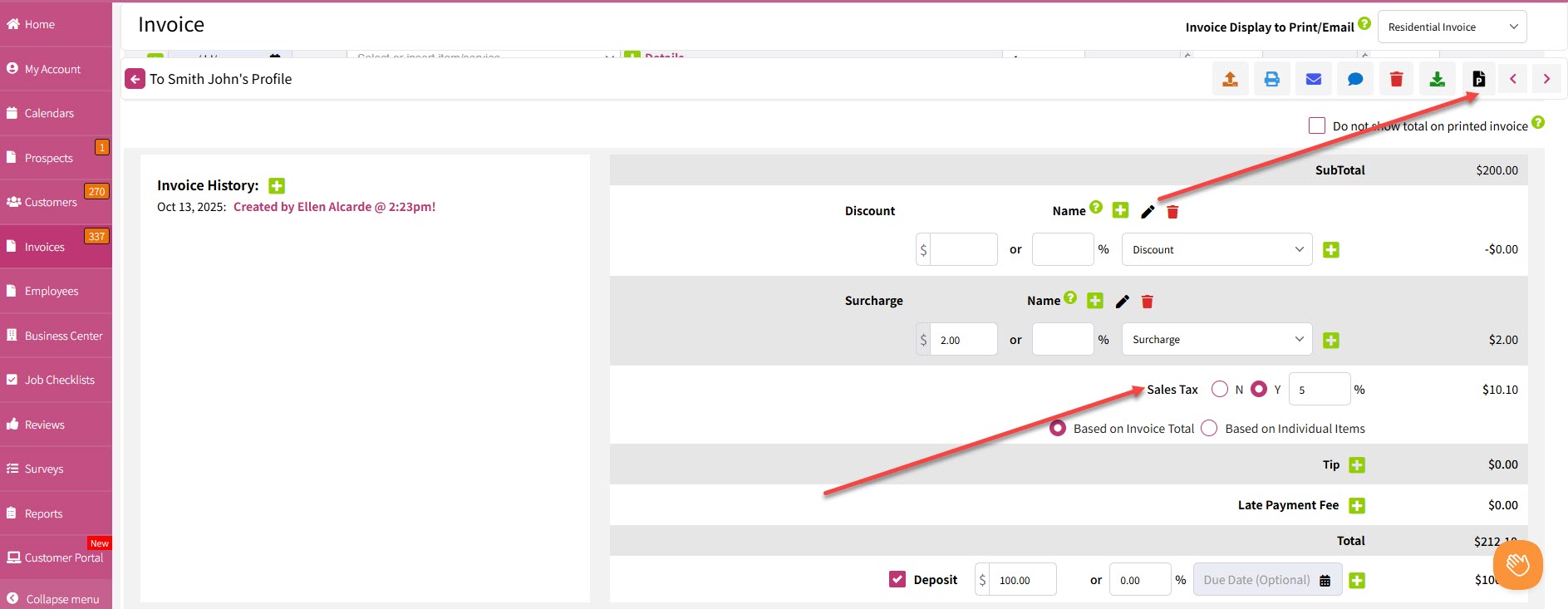Open Surveys in the sidebar
1568x609 pixels.
point(56,469)
